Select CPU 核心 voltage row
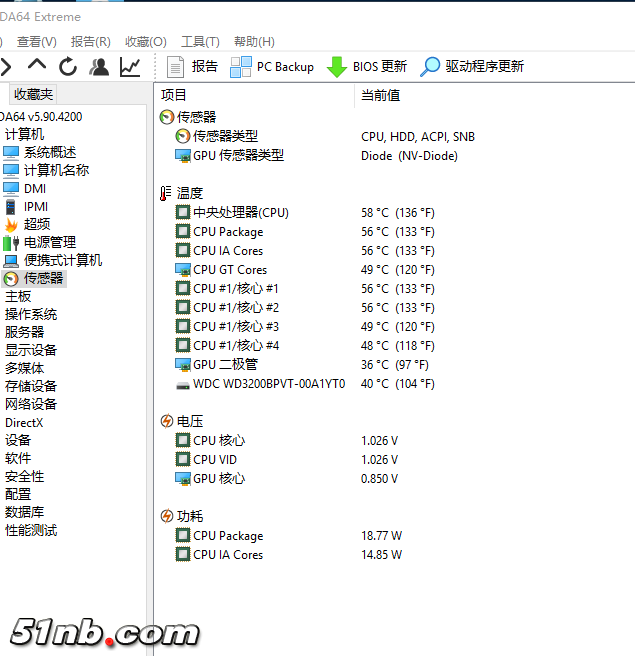Image resolution: width=635 pixels, height=656 pixels. tap(287, 441)
